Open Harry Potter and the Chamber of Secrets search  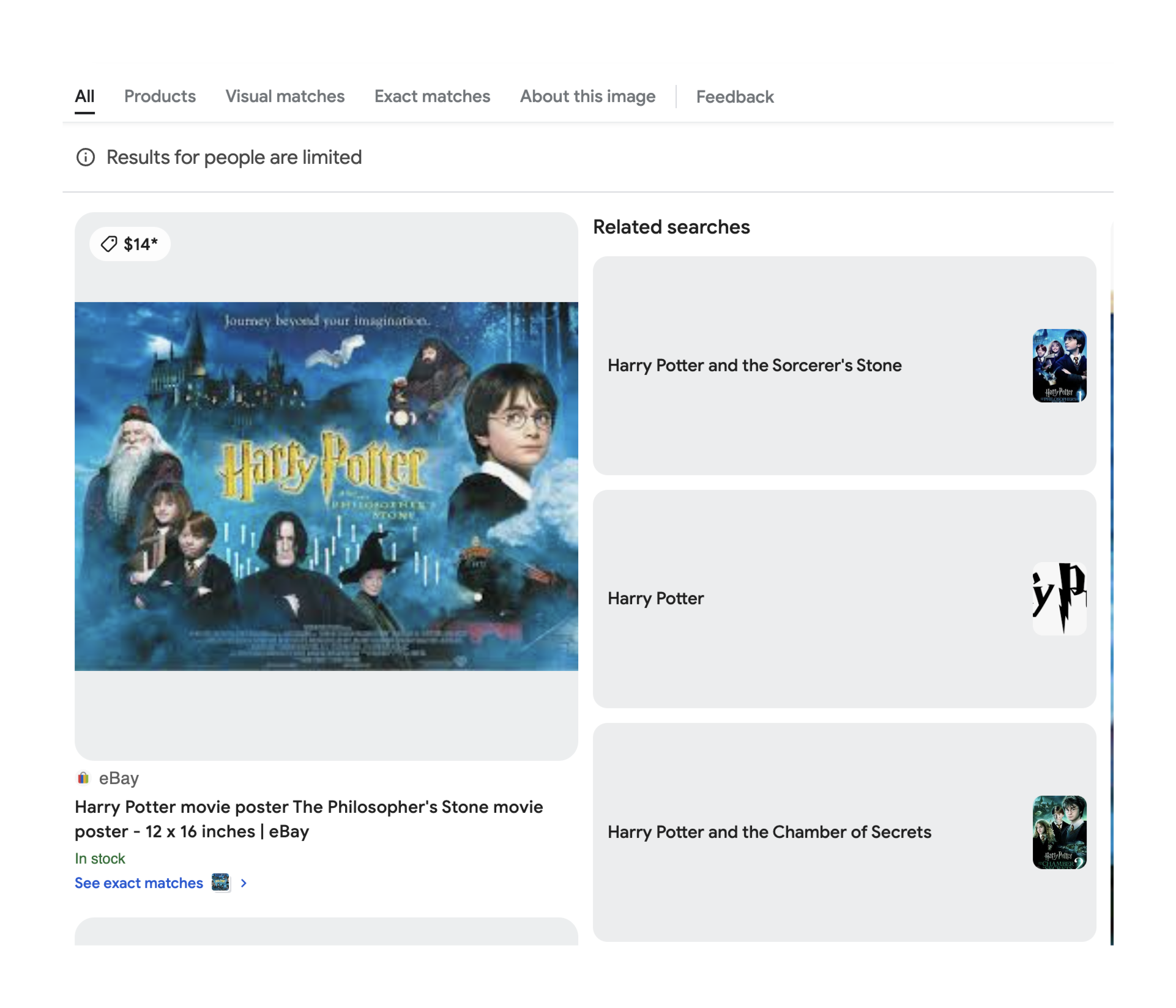pos(844,832)
